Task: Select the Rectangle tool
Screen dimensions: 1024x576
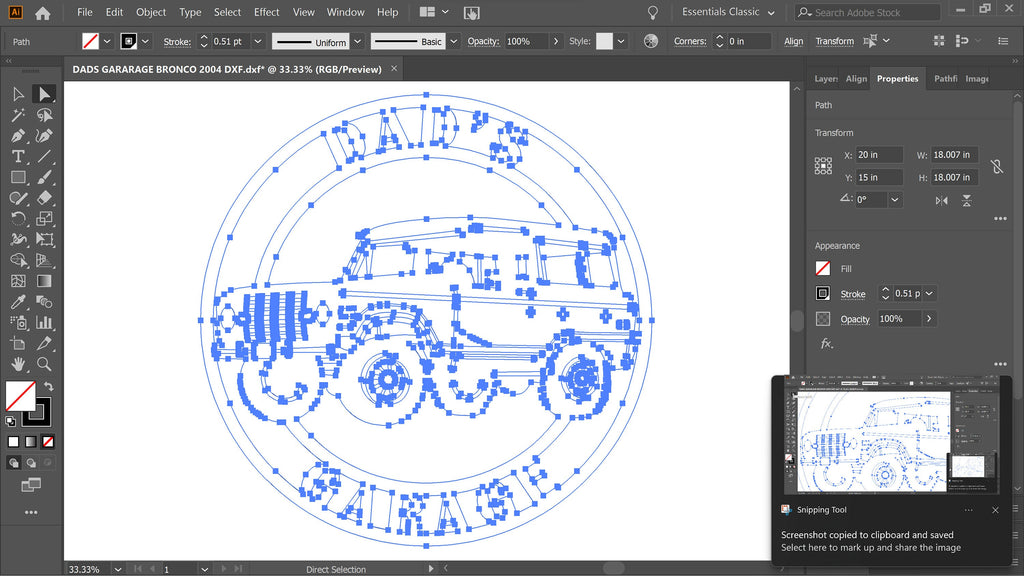Action: [18, 177]
